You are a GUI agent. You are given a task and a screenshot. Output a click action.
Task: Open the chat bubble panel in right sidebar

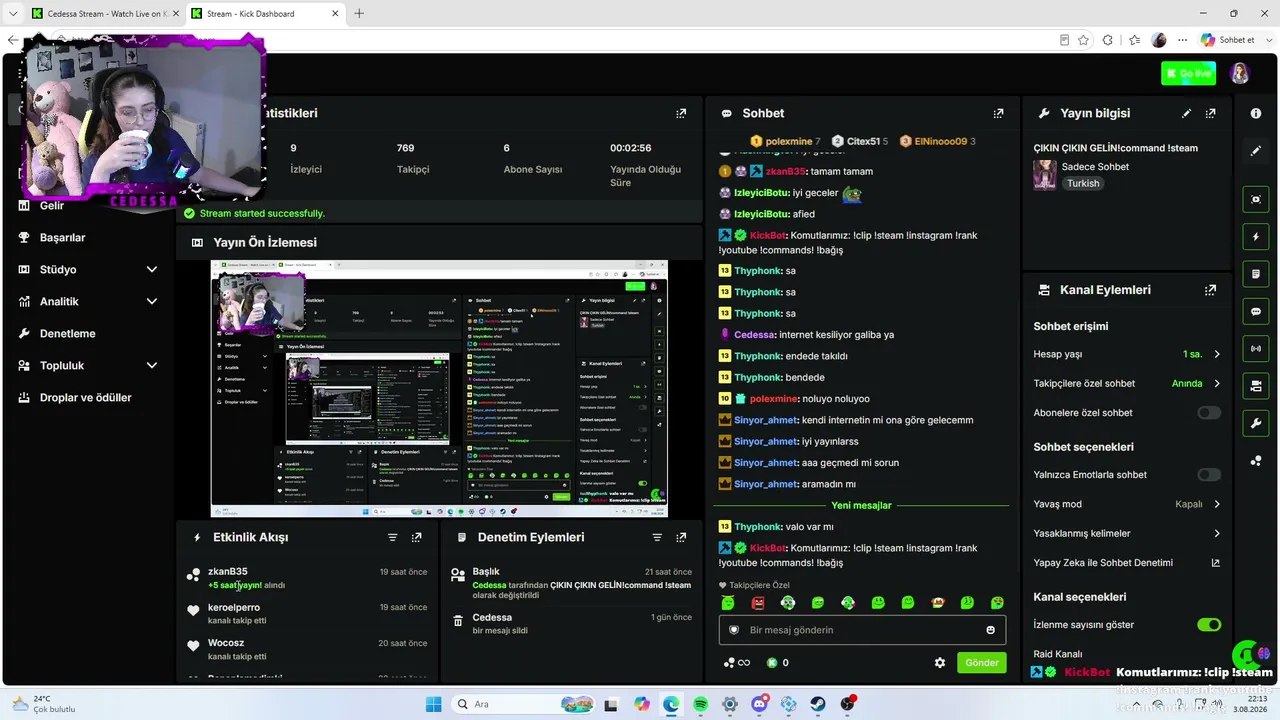click(x=1256, y=312)
